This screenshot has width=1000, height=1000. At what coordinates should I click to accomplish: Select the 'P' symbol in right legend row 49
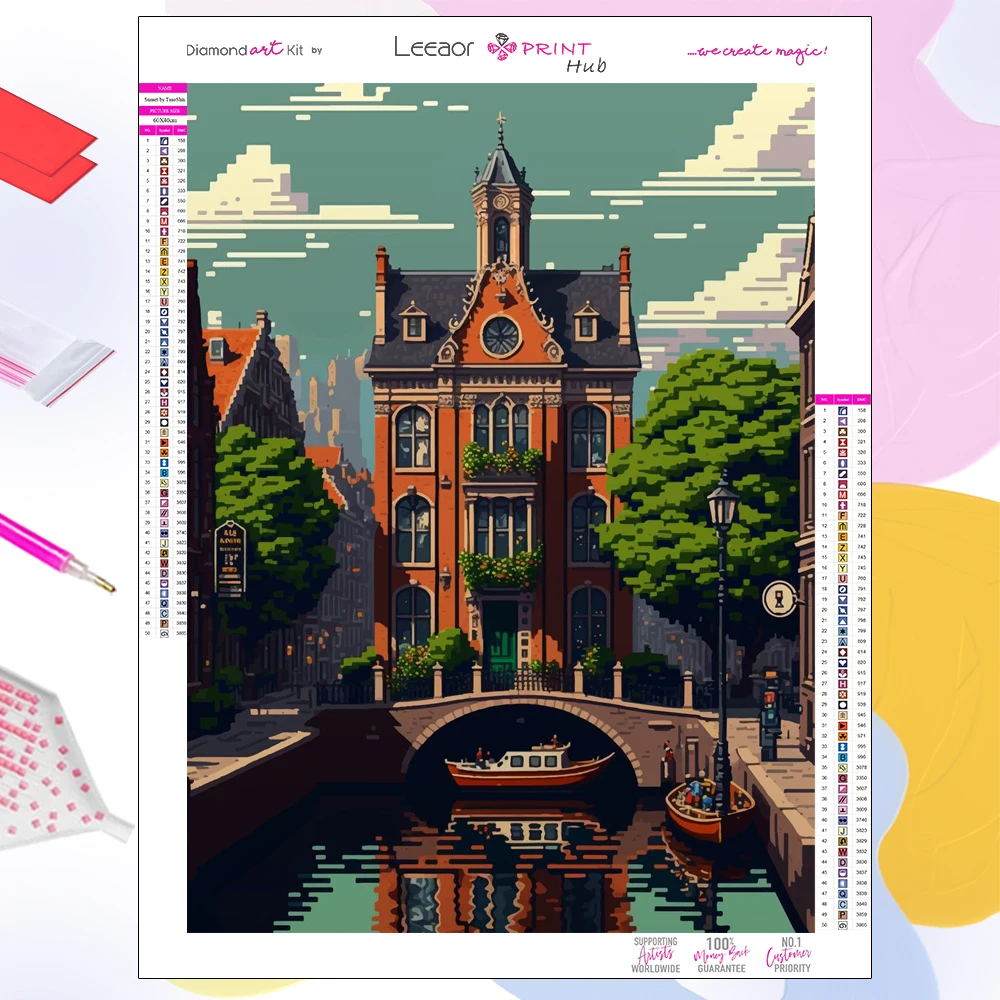842,915
